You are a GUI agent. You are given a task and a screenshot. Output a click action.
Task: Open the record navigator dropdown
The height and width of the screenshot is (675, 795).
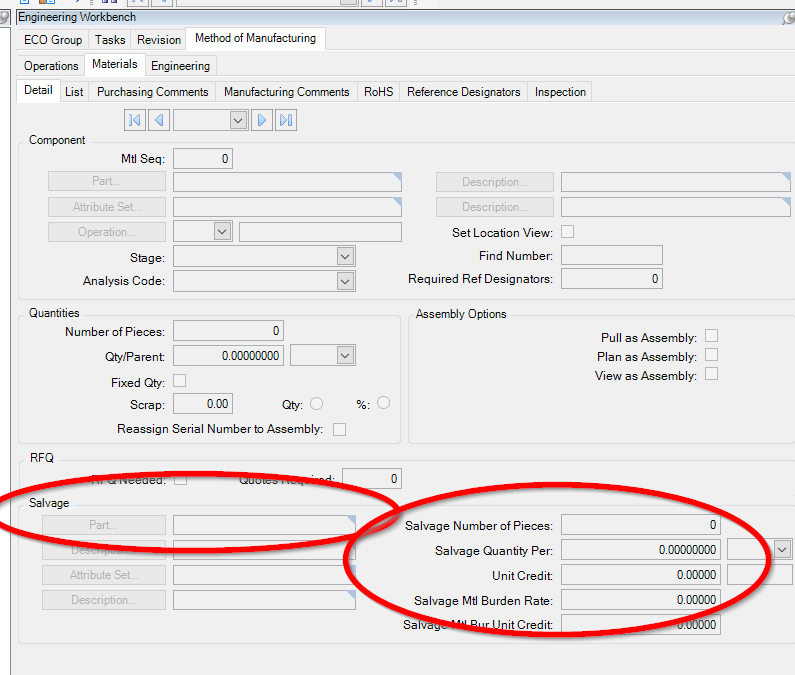coord(238,121)
